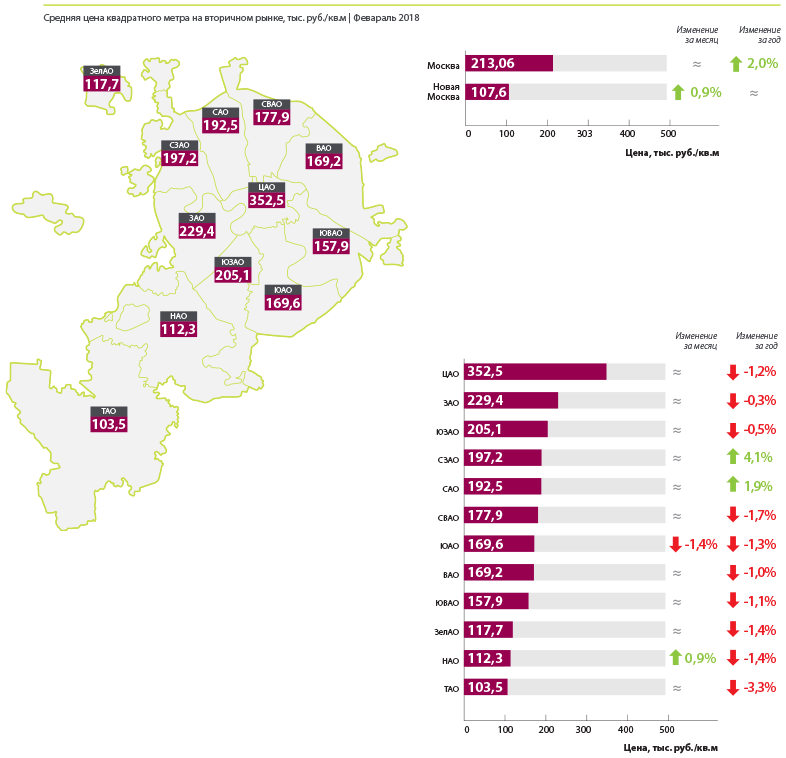Click the ЮЗАО bar showing 205,1 in the chart
Screen dimensions: 786x758
(x=506, y=429)
